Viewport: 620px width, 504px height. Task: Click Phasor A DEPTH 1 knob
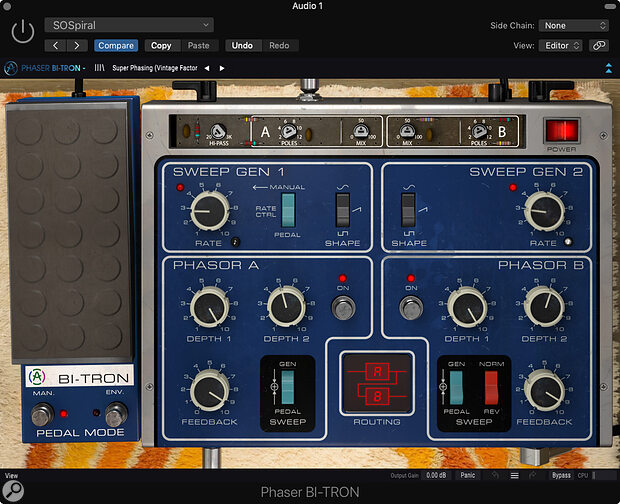tap(210, 307)
